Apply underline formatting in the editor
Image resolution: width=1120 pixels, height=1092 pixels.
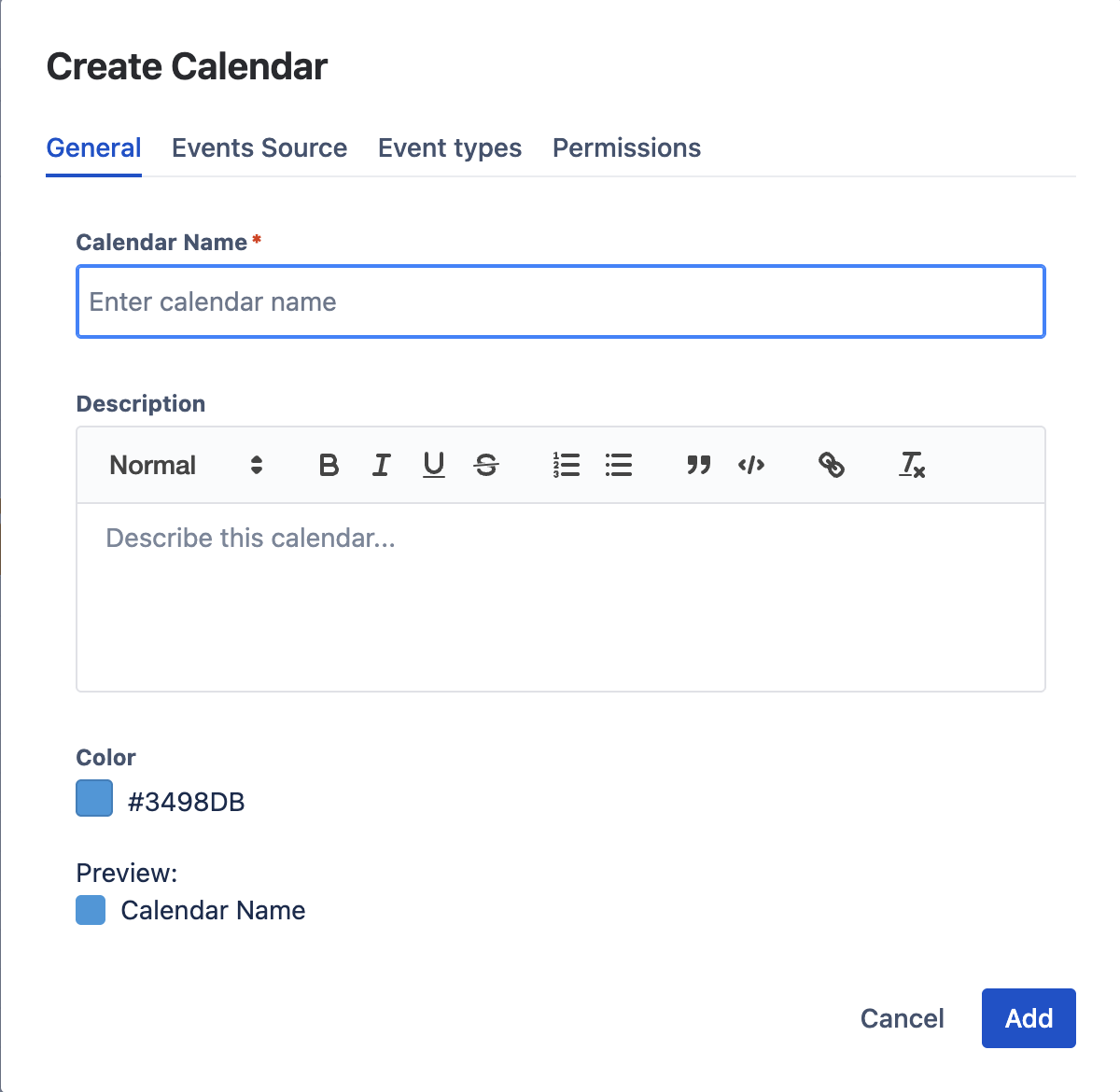click(433, 465)
